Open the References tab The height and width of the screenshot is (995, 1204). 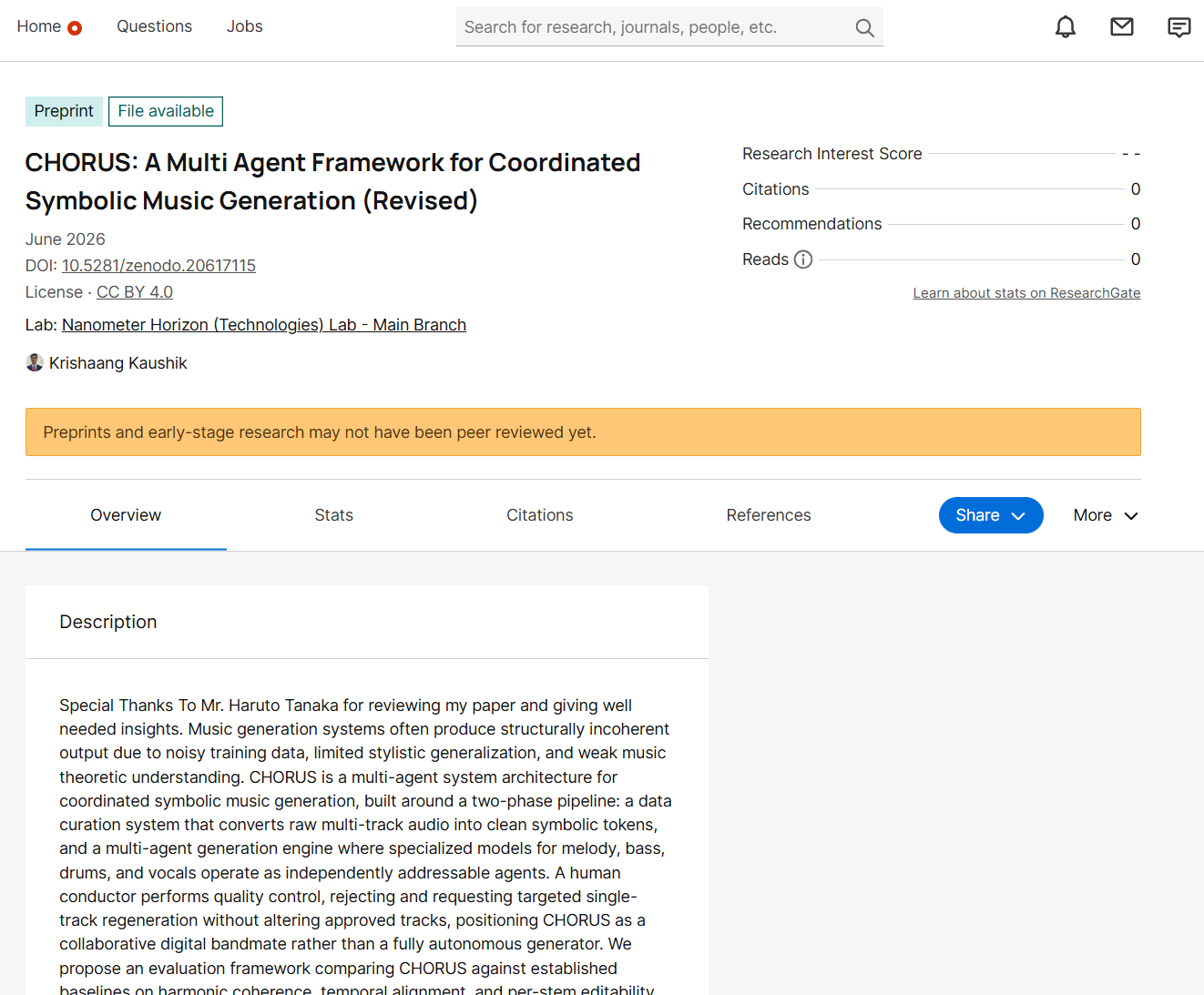tap(769, 515)
